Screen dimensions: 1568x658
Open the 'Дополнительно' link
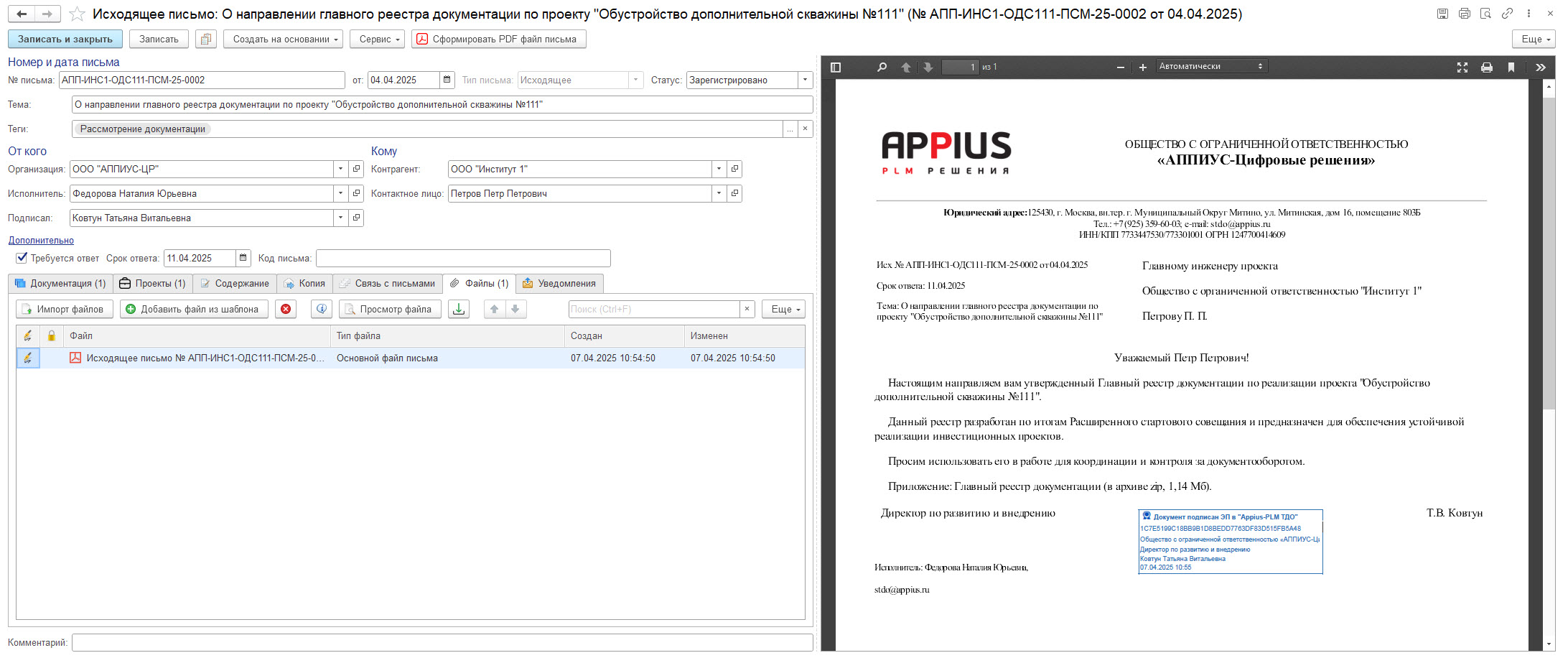(x=41, y=240)
